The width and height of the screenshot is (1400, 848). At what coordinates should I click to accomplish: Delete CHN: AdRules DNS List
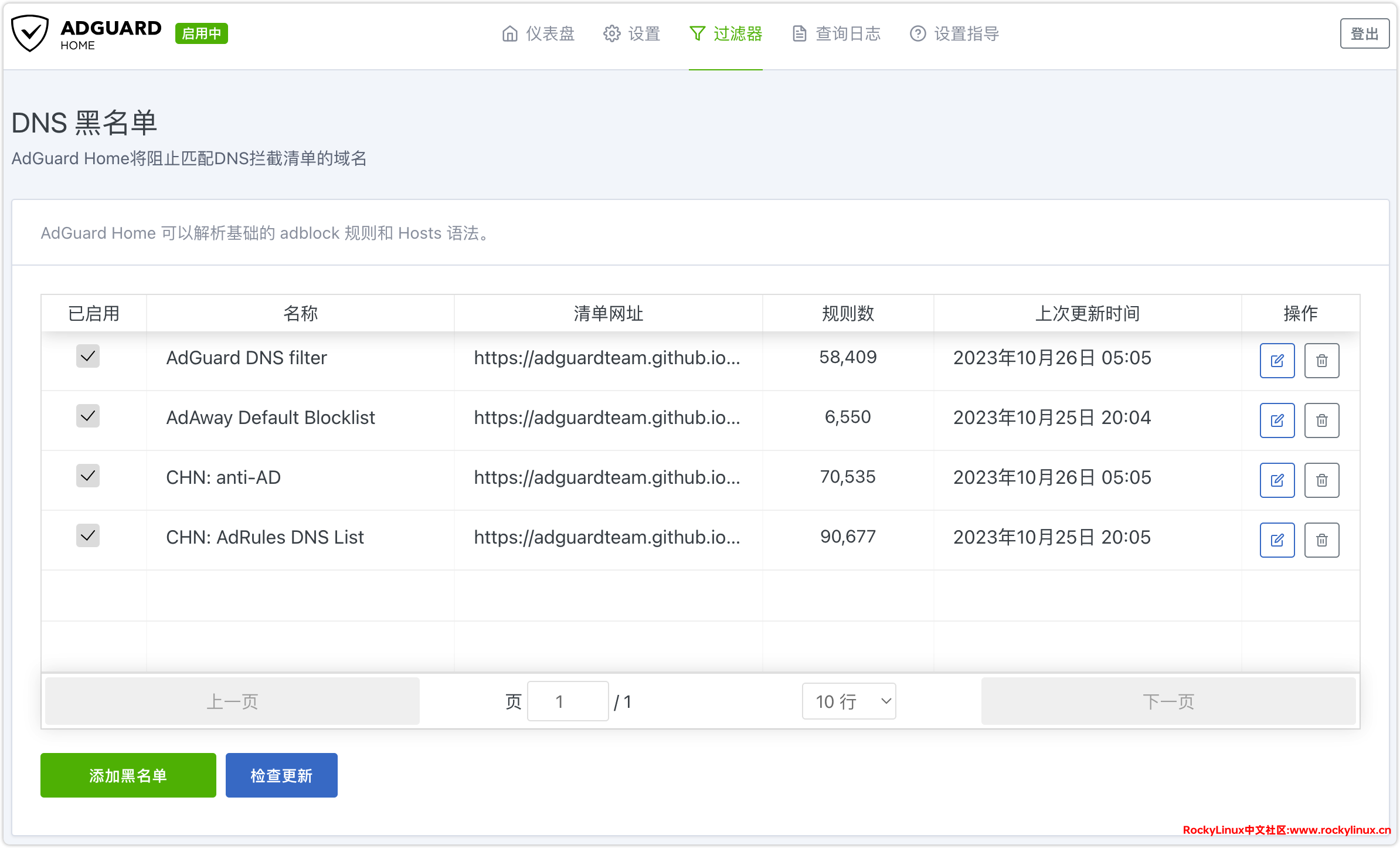pyautogui.click(x=1321, y=540)
